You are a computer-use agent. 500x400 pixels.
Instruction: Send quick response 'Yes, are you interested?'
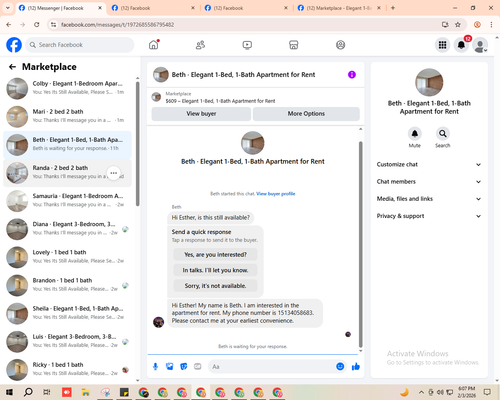pyautogui.click(x=215, y=255)
